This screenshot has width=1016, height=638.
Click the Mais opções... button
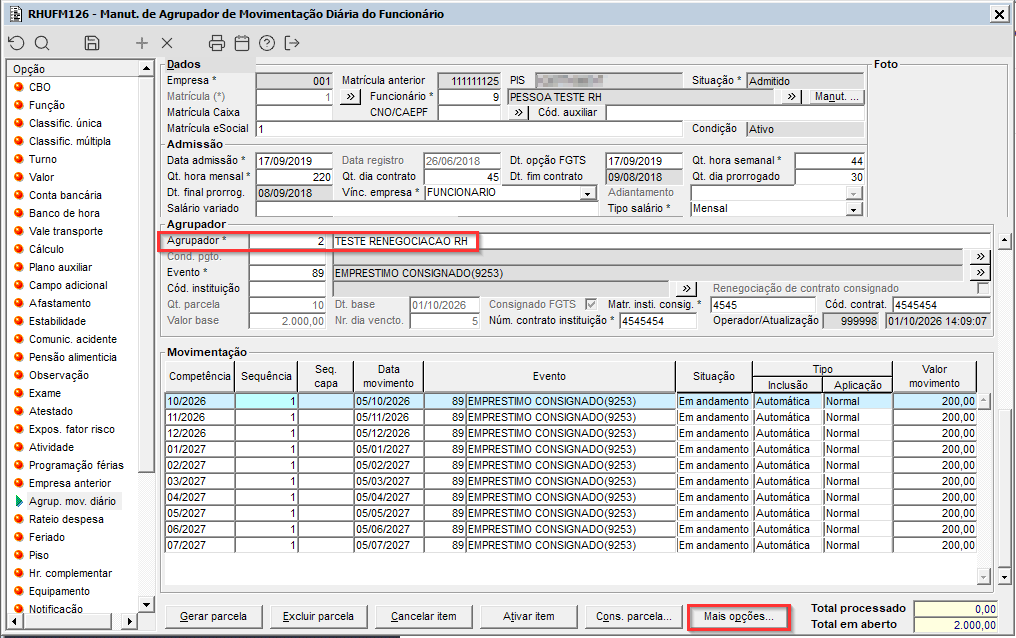point(739,617)
